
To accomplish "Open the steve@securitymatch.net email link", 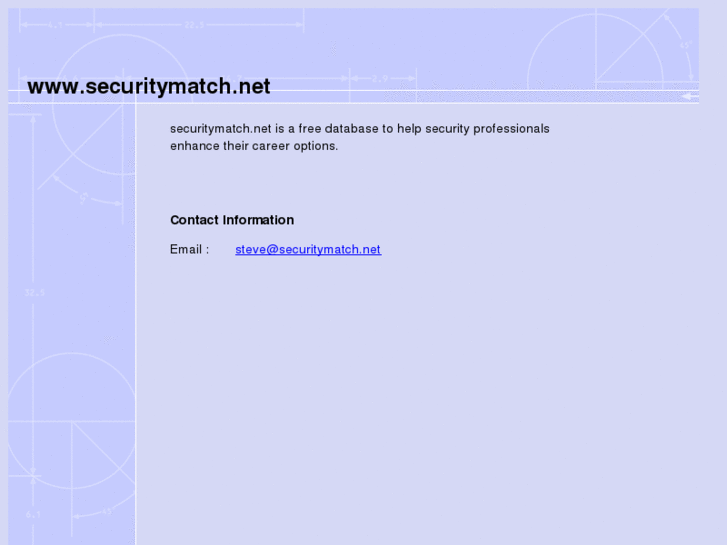I will pos(308,250).
